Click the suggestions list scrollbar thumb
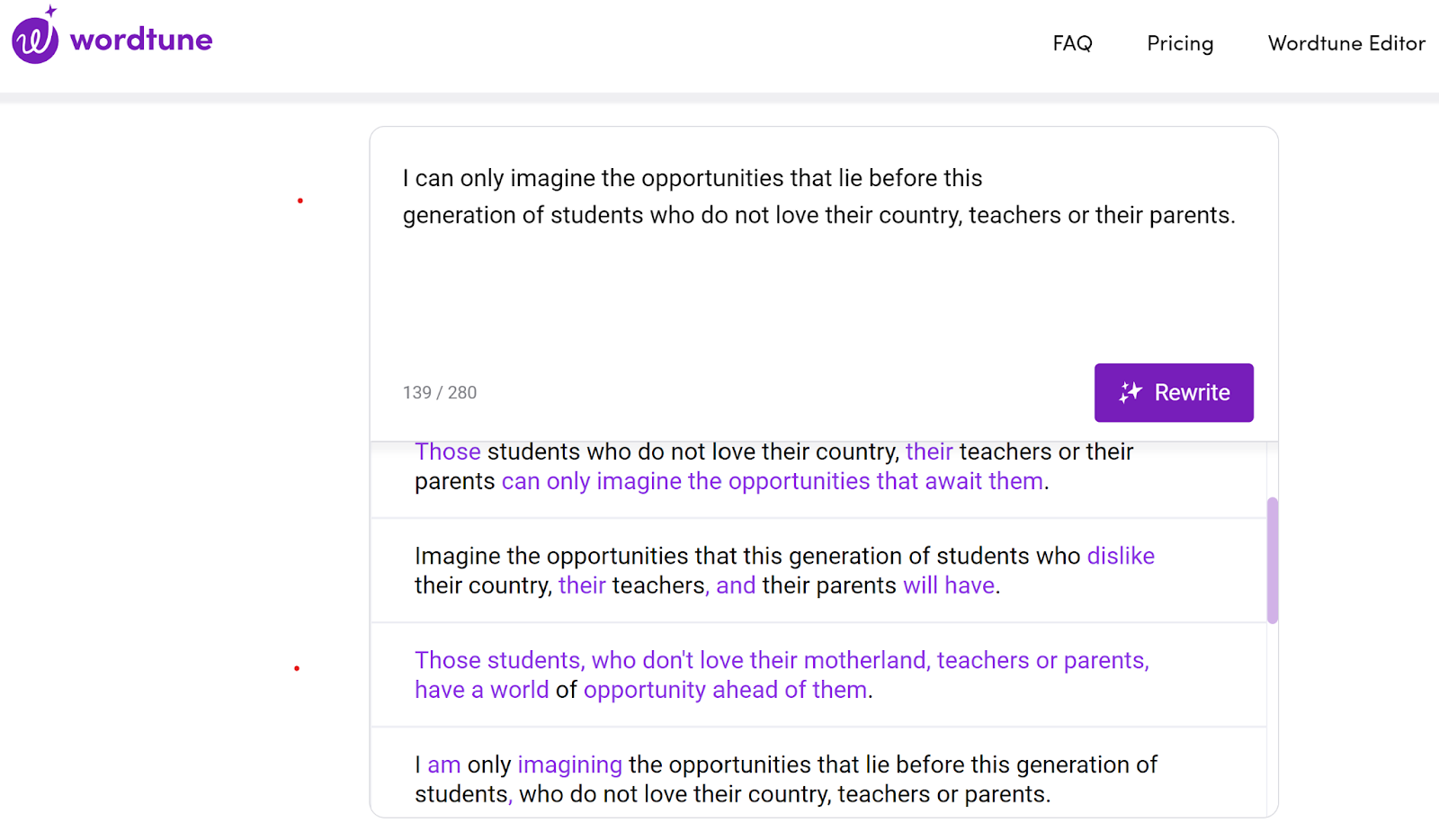This screenshot has width=1439, height=840. [1273, 560]
